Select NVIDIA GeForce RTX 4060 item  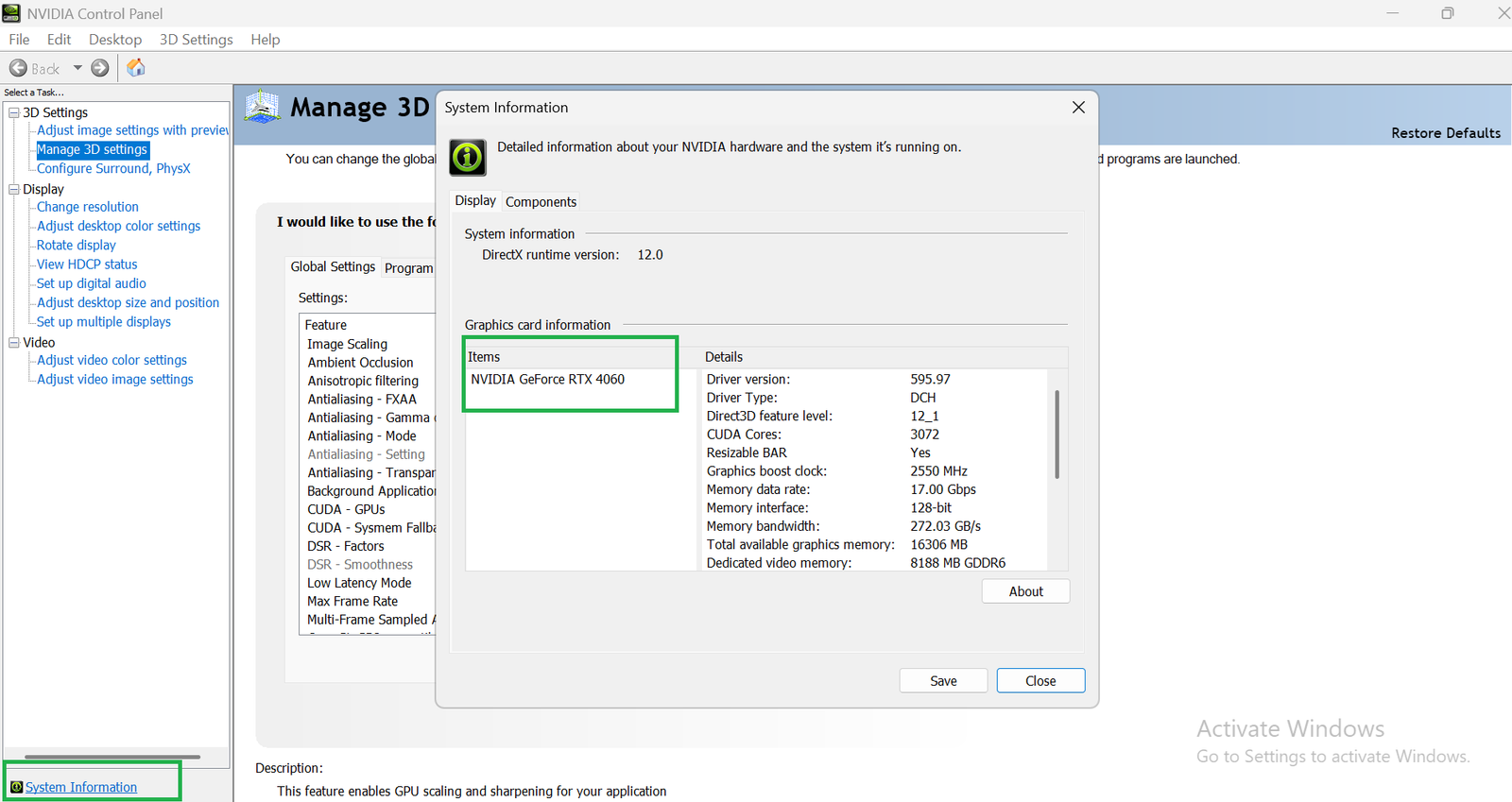click(548, 380)
